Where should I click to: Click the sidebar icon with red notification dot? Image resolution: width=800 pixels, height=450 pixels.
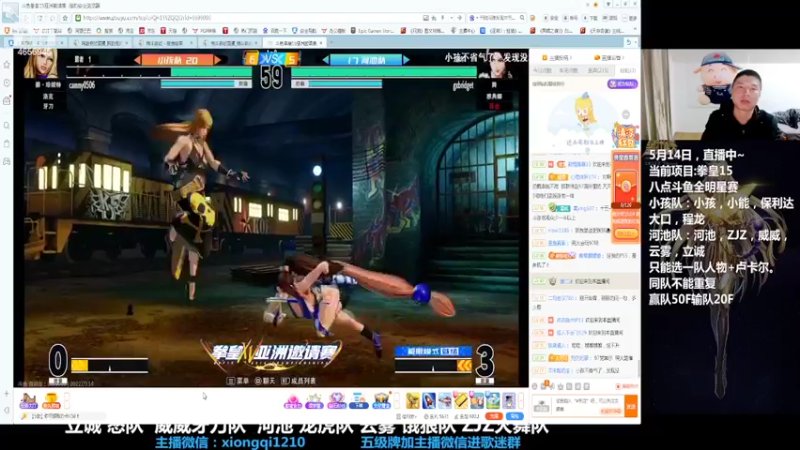tap(7, 101)
